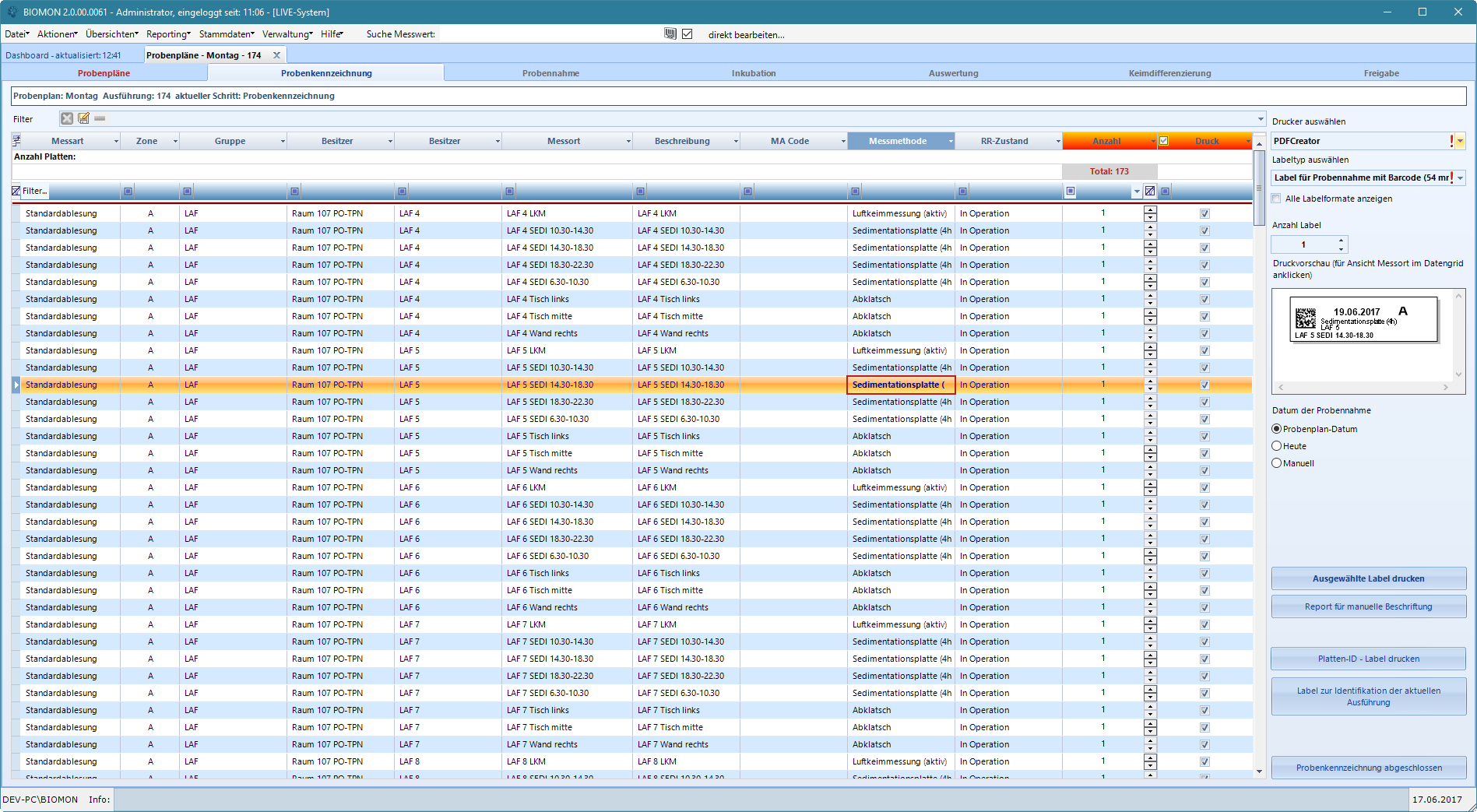Click the filter row icon beside 'Filter...'
1477x812 pixels.
16,191
